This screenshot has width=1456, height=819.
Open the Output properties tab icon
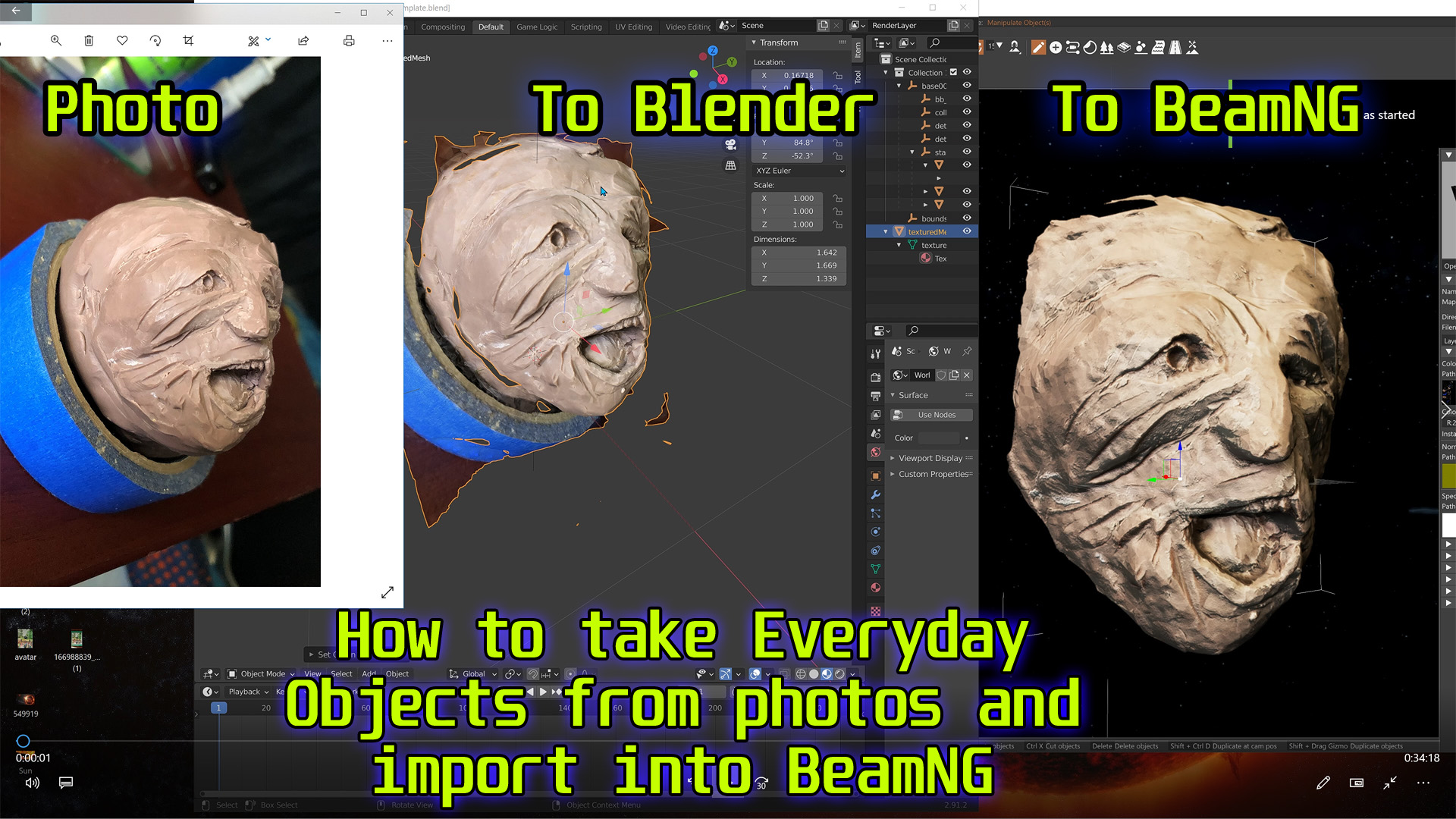tap(875, 396)
